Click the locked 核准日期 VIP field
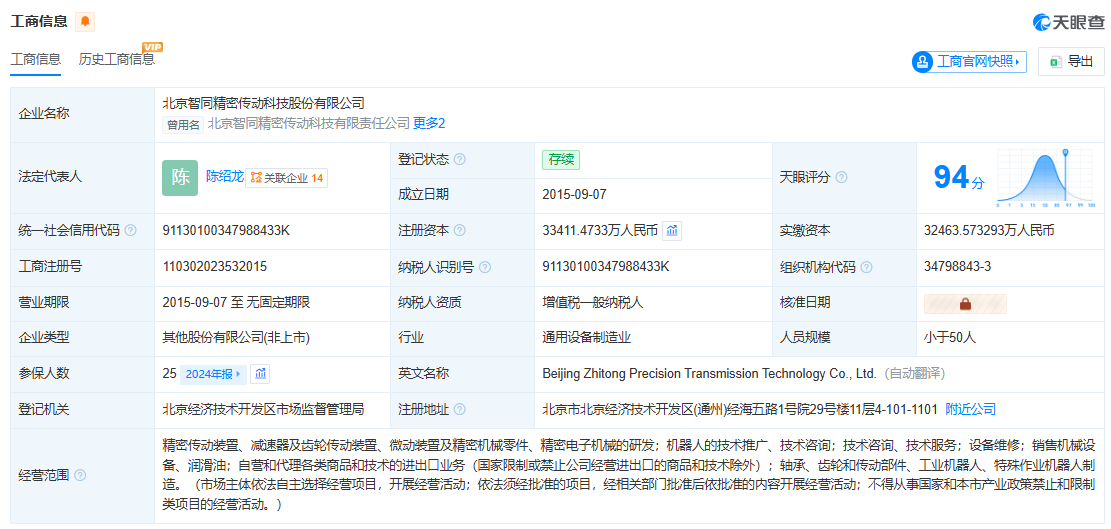The height and width of the screenshot is (529, 1111). pyautogui.click(x=965, y=304)
